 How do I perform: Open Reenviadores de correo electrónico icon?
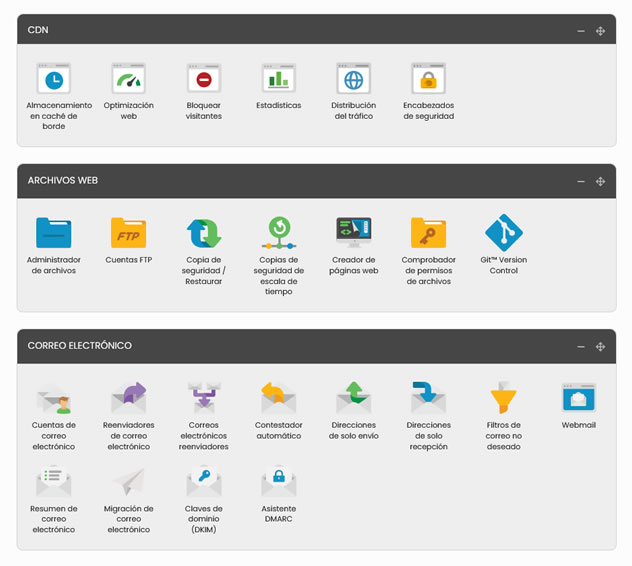[129, 398]
